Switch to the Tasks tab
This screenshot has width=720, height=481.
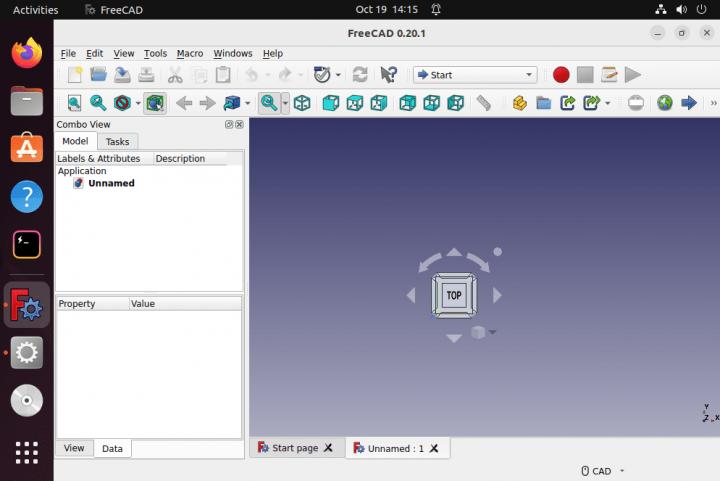pos(118,142)
